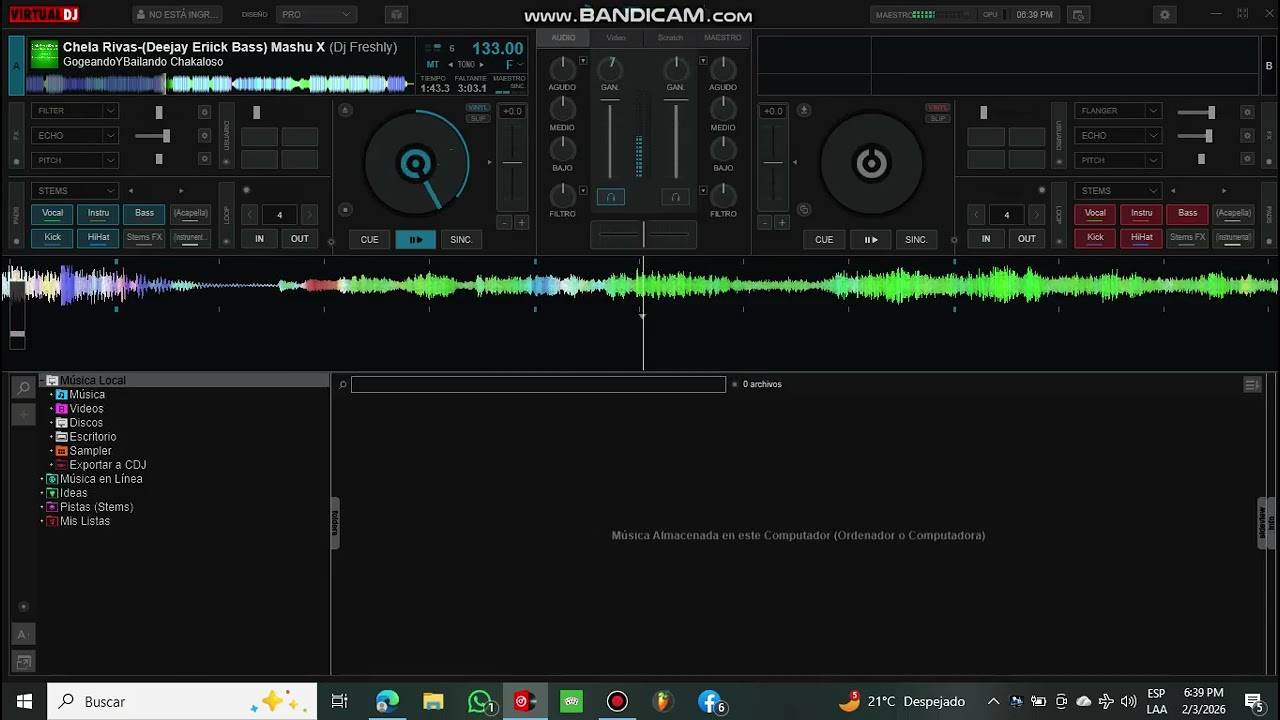Viewport: 1280px width, 720px height.
Task: Toggle the Instru stem pad on deck A
Action: tap(98, 213)
